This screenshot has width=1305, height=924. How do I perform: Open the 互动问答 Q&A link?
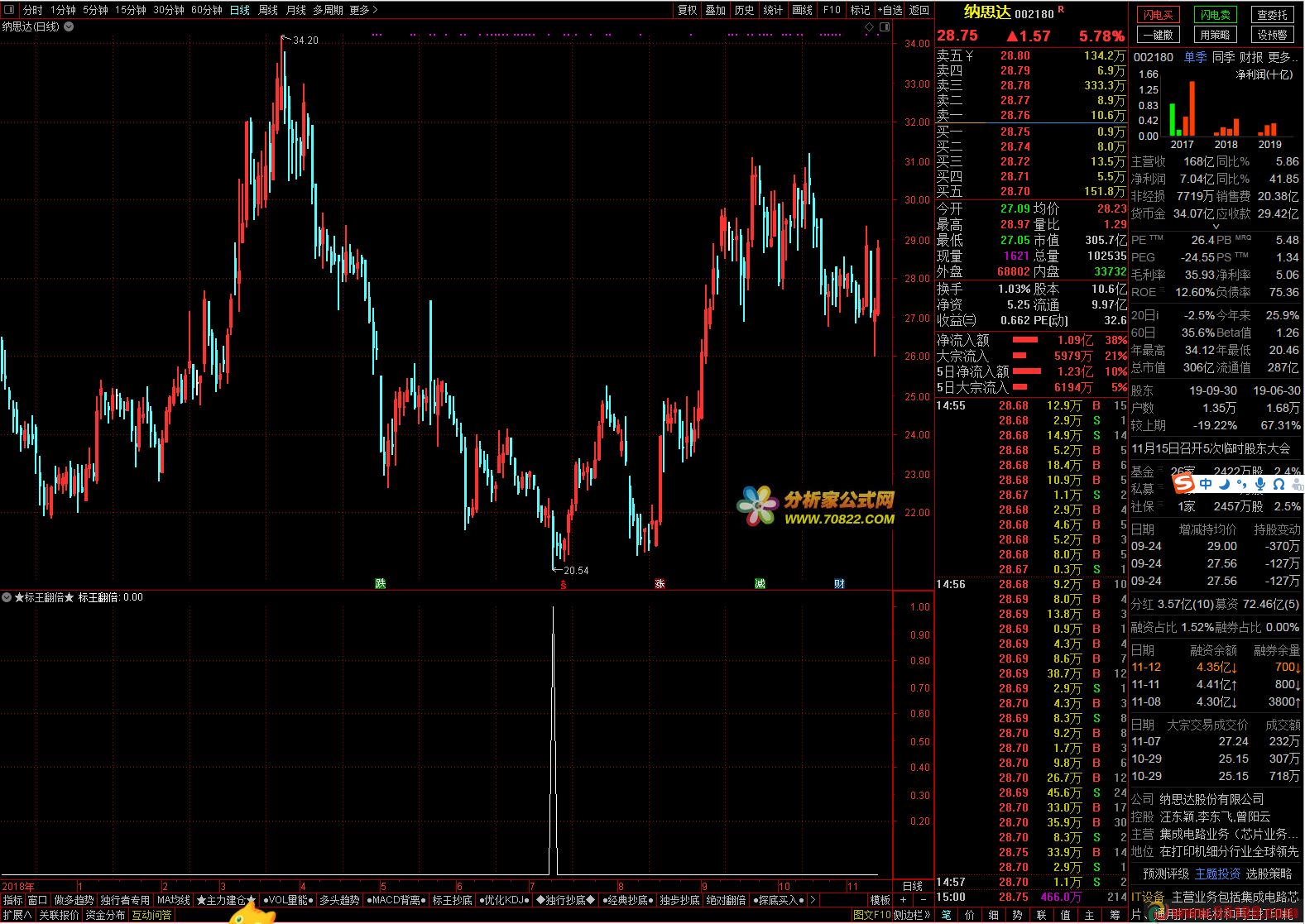click(x=151, y=915)
